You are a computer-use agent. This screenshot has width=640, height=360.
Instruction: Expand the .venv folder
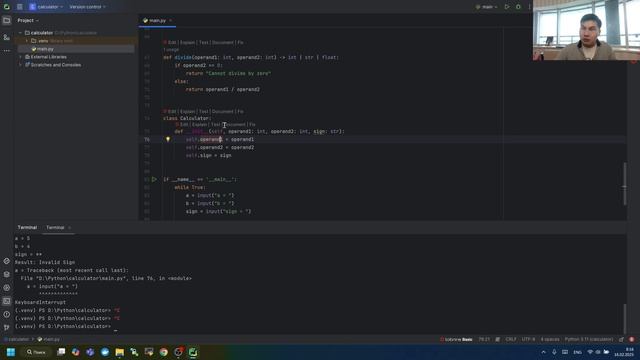[x=27, y=41]
